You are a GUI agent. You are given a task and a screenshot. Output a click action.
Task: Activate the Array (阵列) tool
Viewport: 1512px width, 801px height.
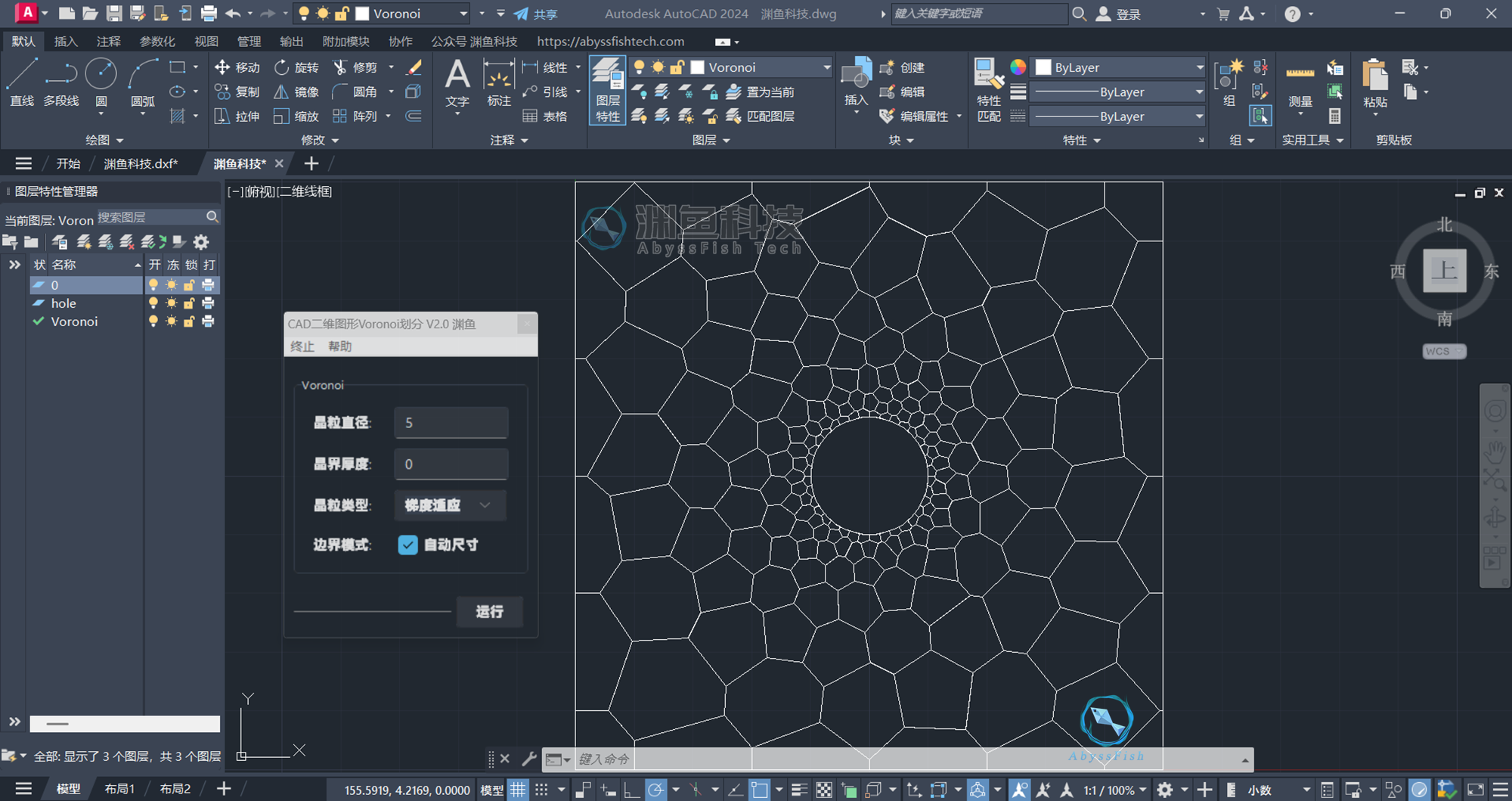(355, 116)
